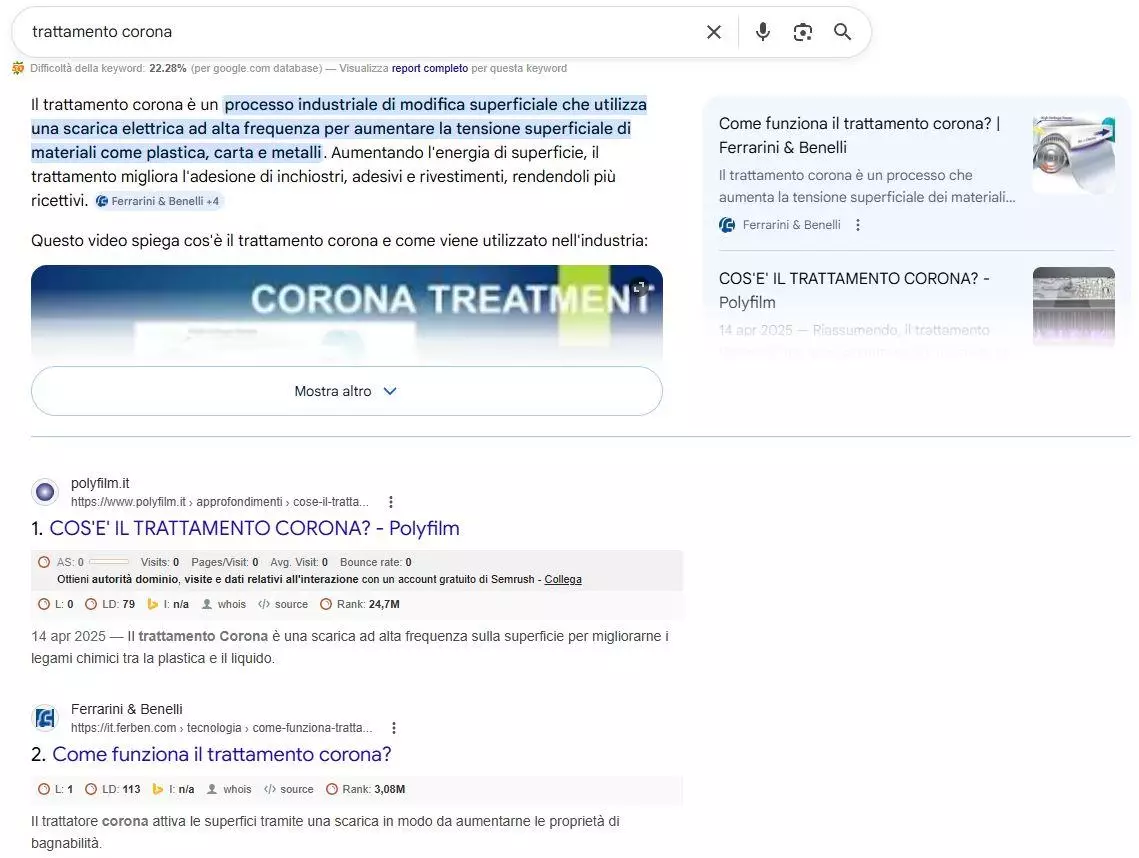
Task: Open 'report completo' keyword link
Action: 430,68
